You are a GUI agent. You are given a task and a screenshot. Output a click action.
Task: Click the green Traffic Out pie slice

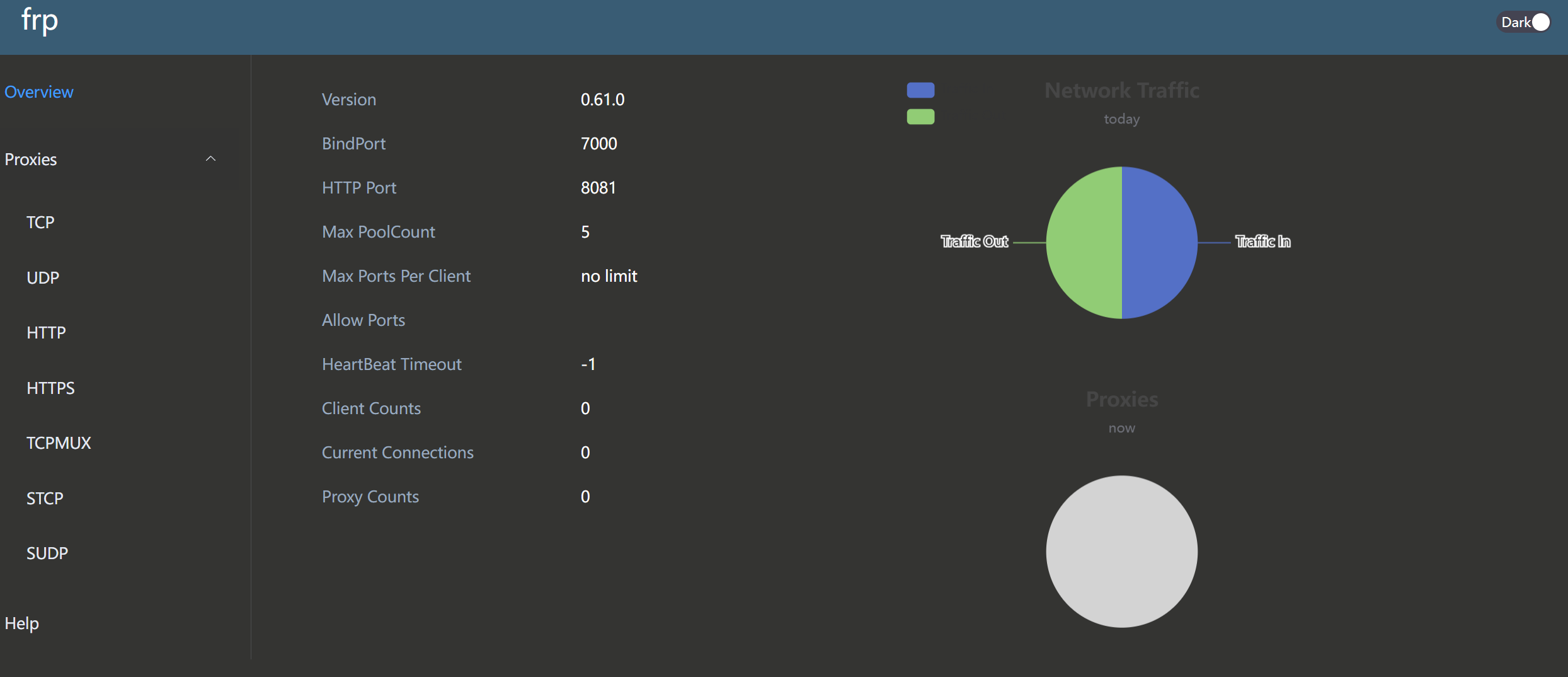(1084, 243)
